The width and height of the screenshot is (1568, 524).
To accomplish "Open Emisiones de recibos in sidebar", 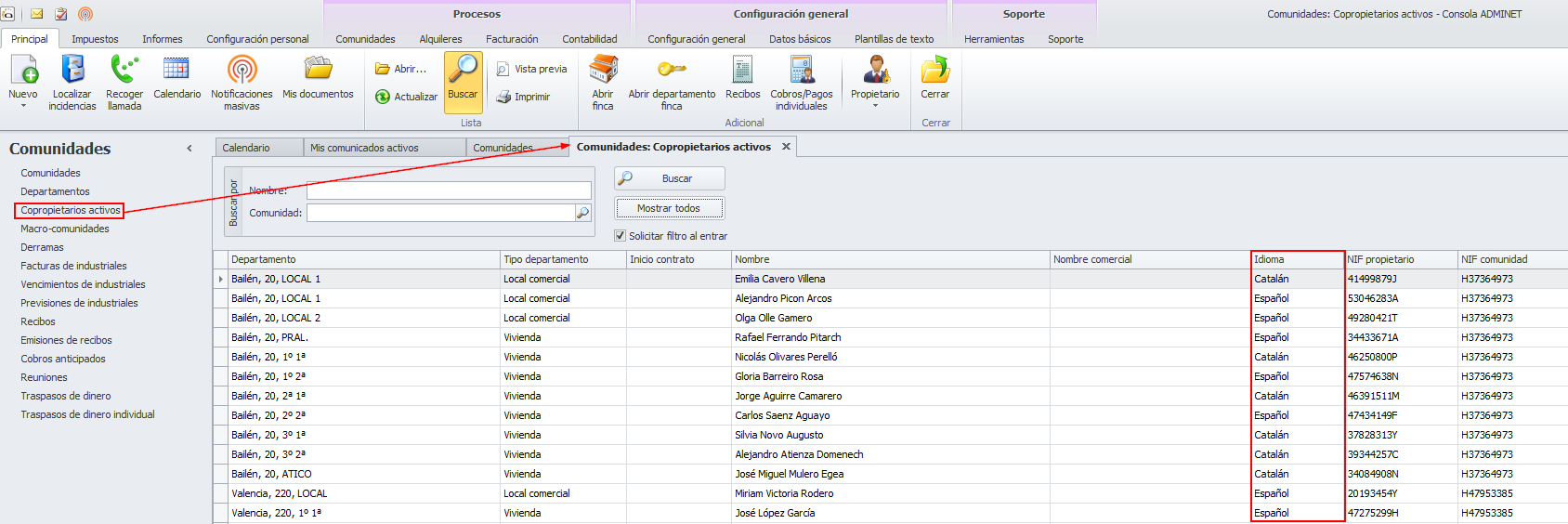I will 66,340.
